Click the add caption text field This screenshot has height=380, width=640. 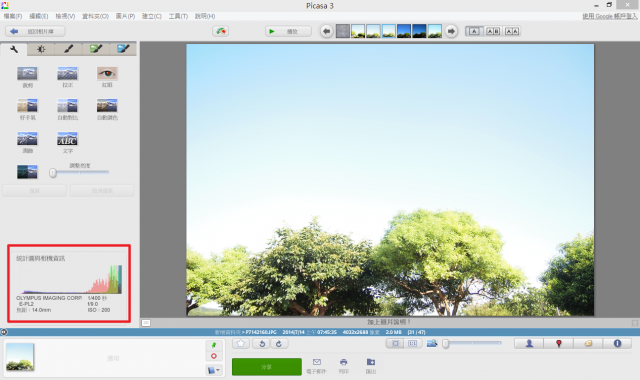(389, 322)
